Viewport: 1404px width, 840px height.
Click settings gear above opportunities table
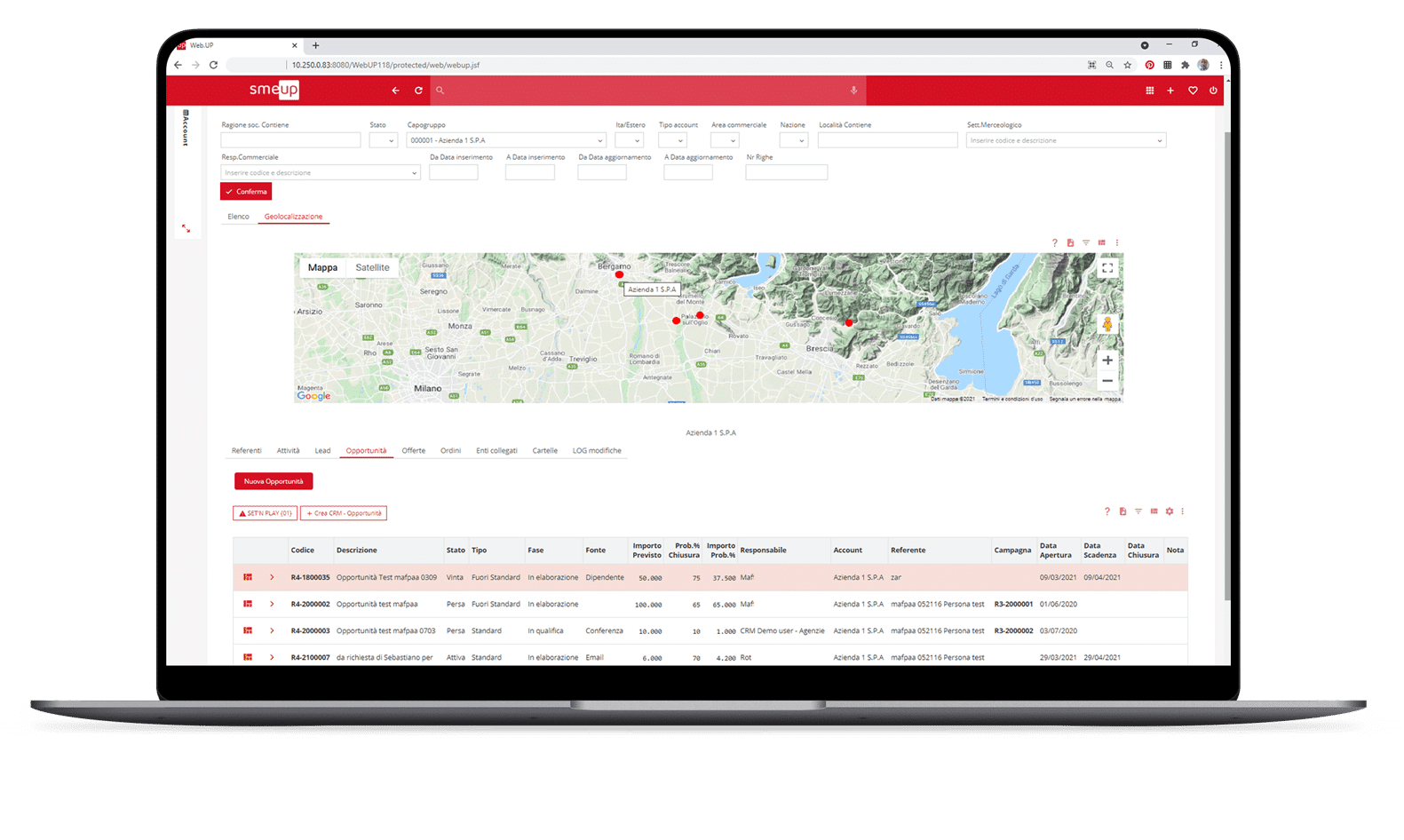1170,511
